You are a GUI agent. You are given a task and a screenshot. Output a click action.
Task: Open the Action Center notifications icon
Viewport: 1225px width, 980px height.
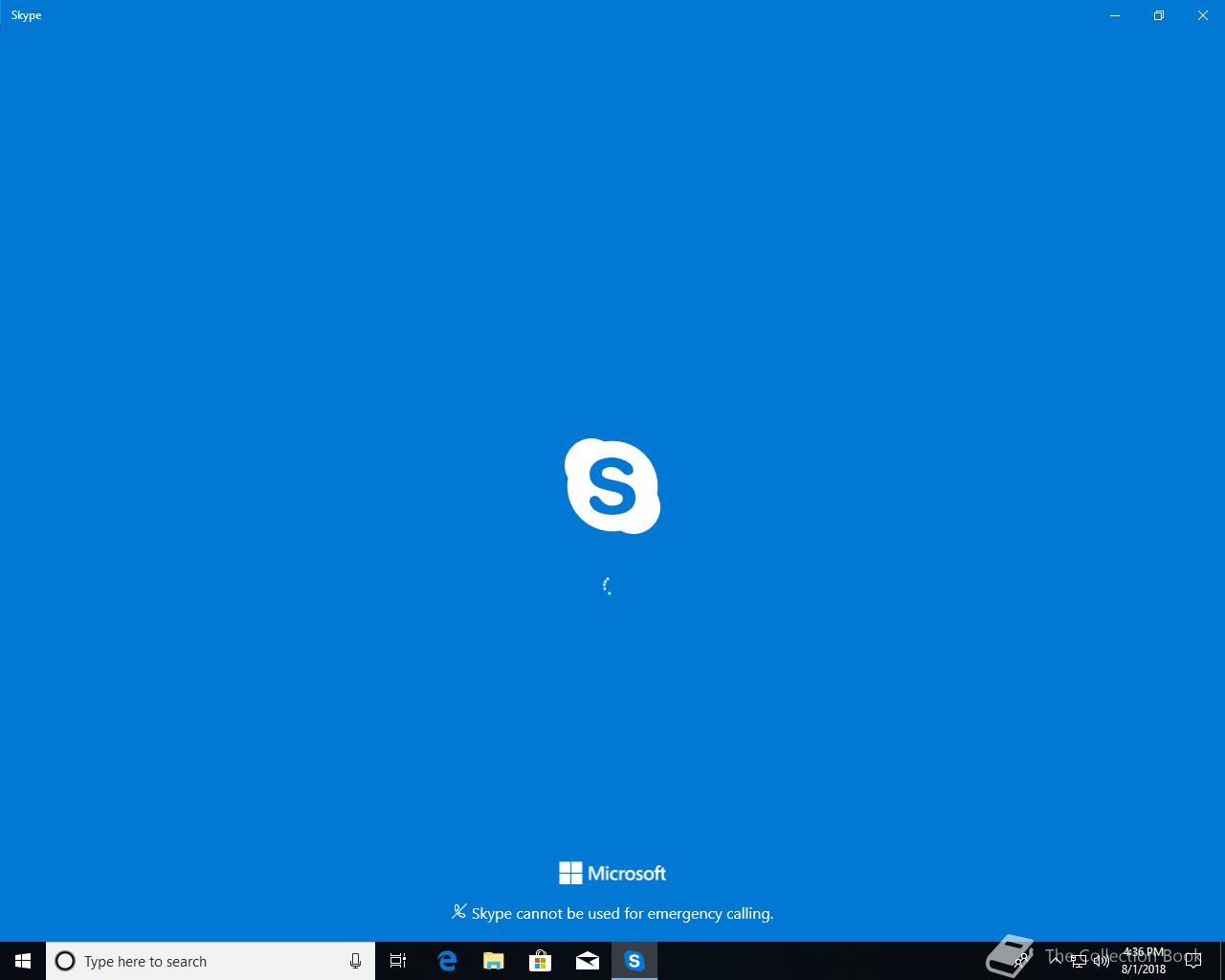pyautogui.click(x=1193, y=961)
